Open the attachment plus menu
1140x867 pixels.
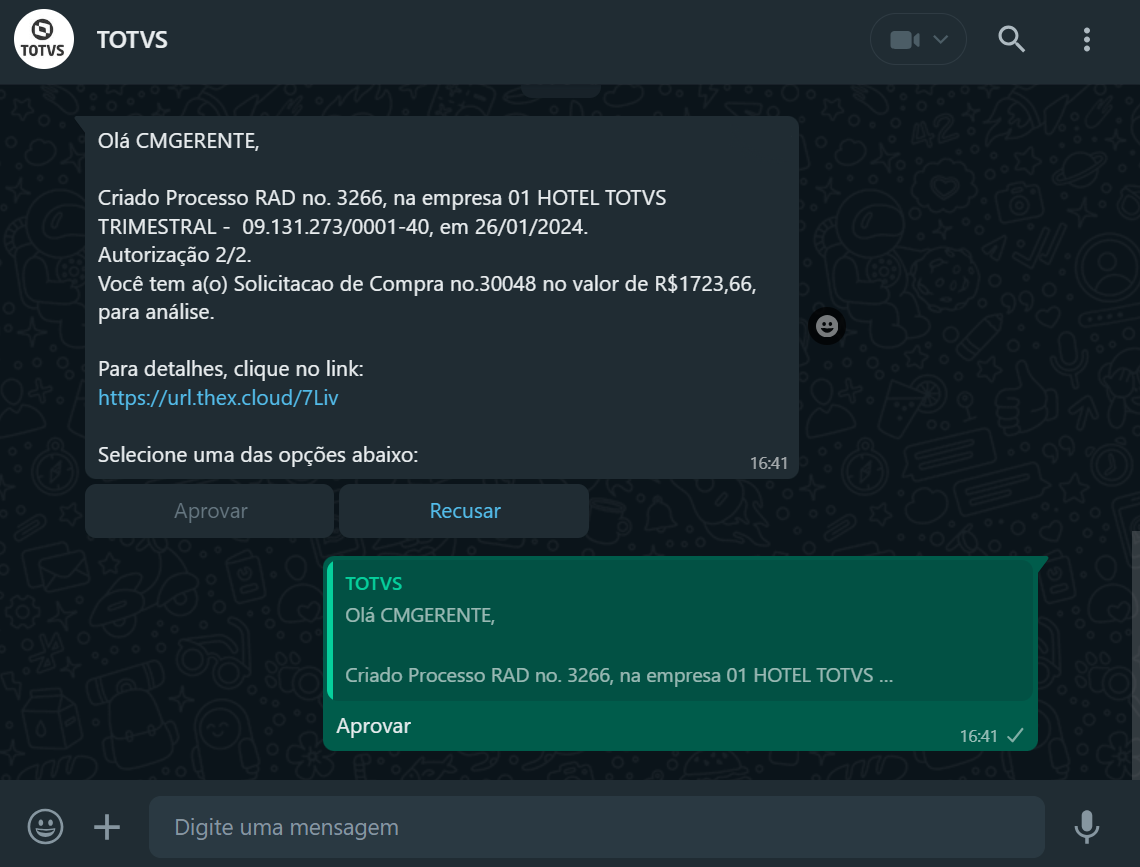[107, 827]
